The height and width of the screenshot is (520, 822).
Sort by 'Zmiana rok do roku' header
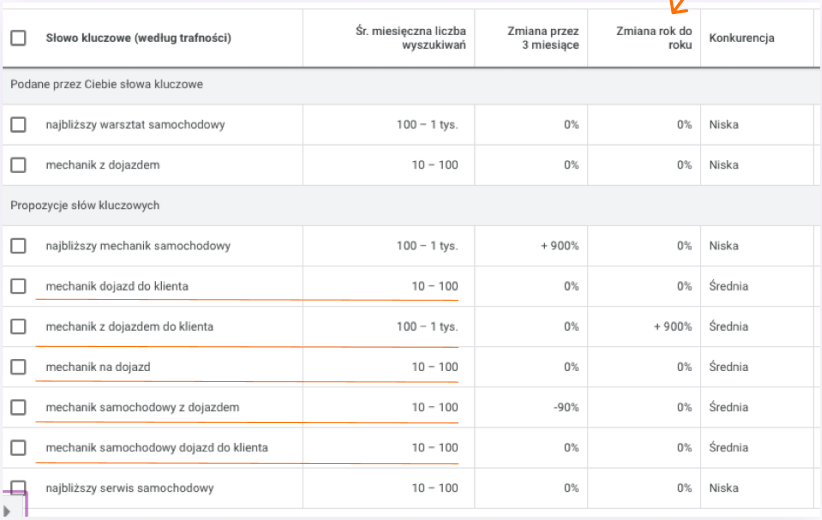(654, 38)
